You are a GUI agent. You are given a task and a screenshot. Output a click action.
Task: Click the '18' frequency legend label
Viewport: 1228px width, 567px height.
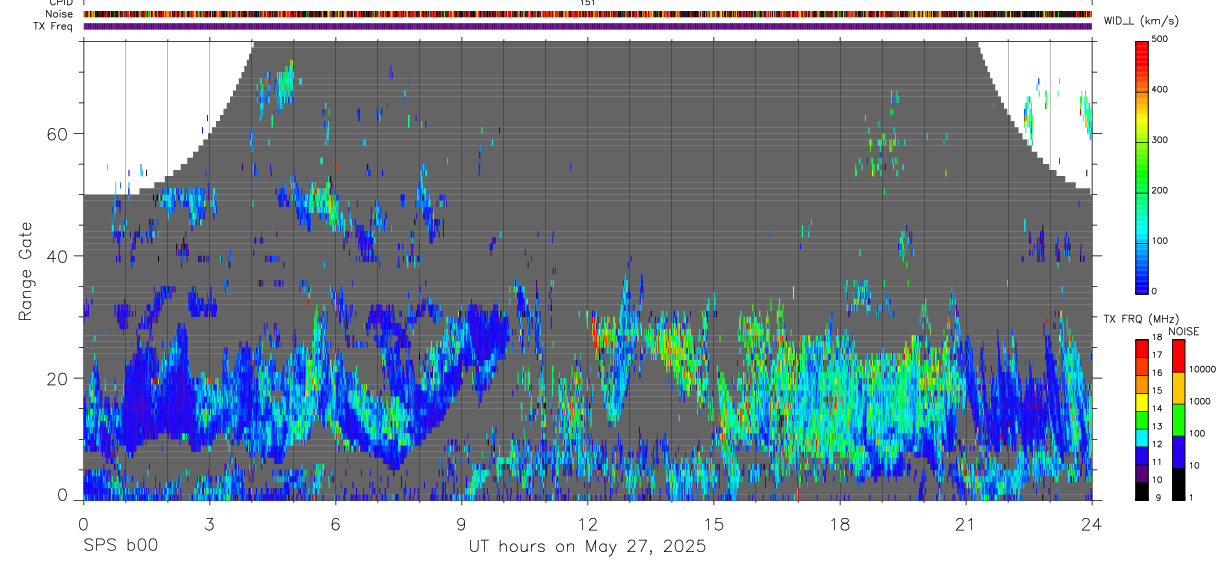tap(1157, 338)
